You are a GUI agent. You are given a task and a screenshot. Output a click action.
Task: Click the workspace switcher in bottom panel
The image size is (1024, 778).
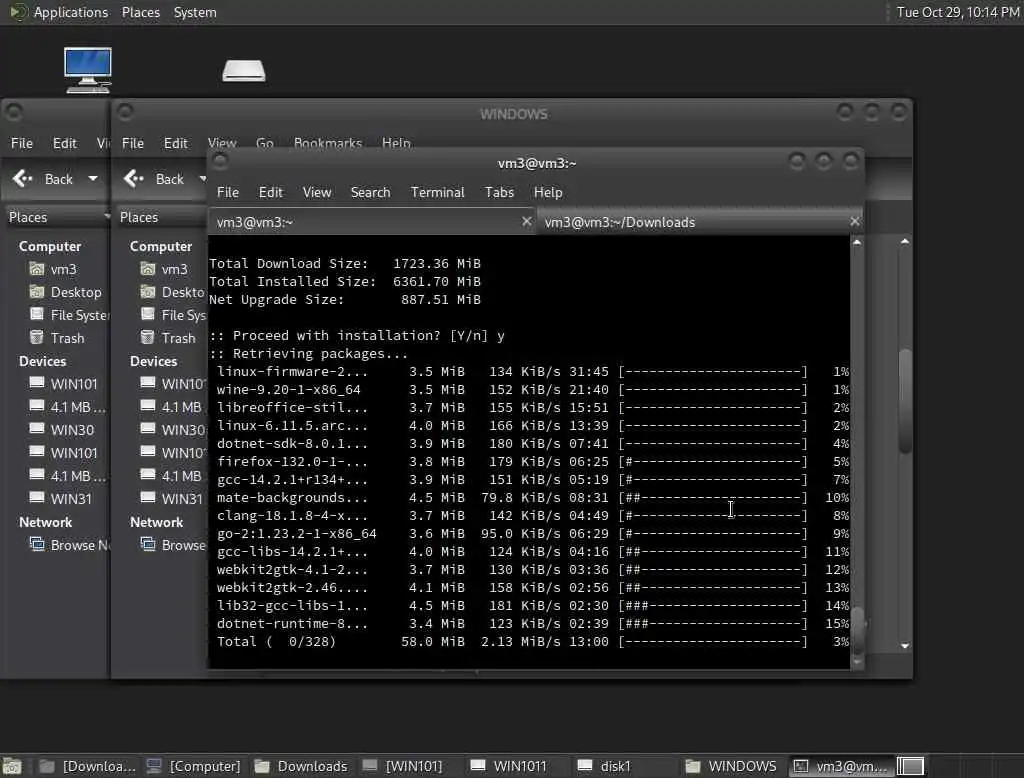tap(910, 766)
